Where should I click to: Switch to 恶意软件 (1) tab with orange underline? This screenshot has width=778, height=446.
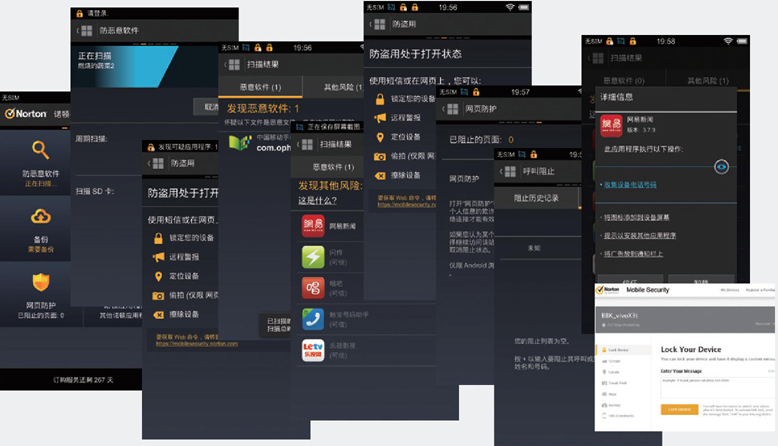260,87
